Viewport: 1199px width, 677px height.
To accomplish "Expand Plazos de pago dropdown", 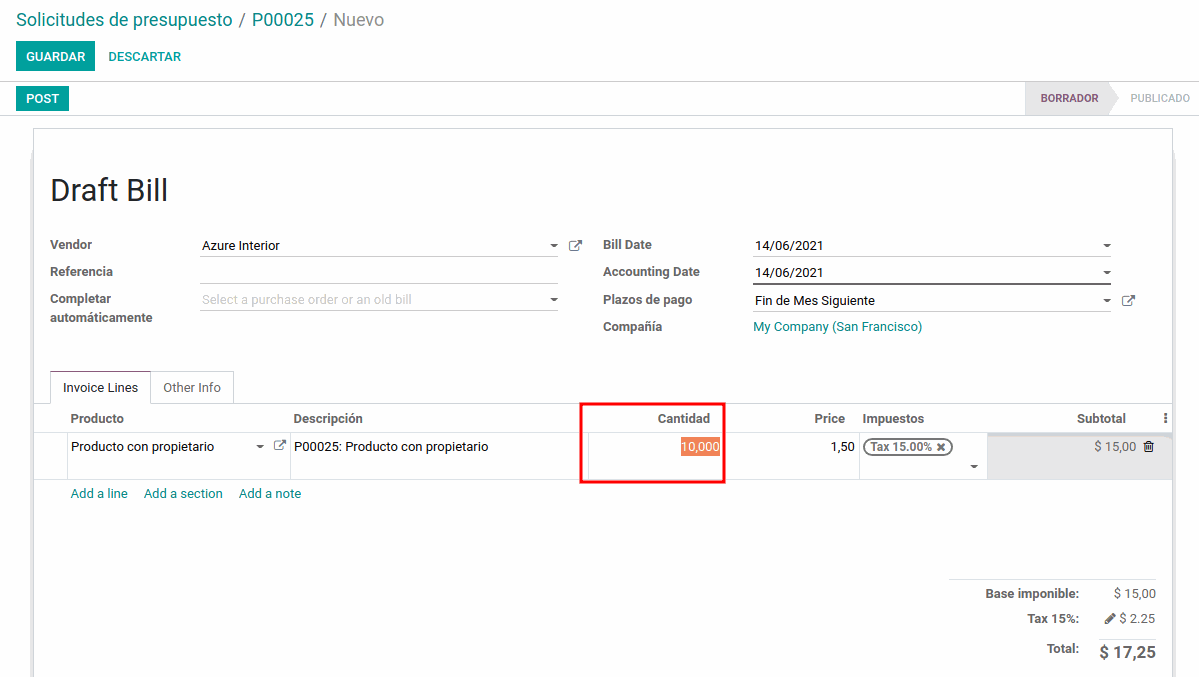I will click(1106, 301).
